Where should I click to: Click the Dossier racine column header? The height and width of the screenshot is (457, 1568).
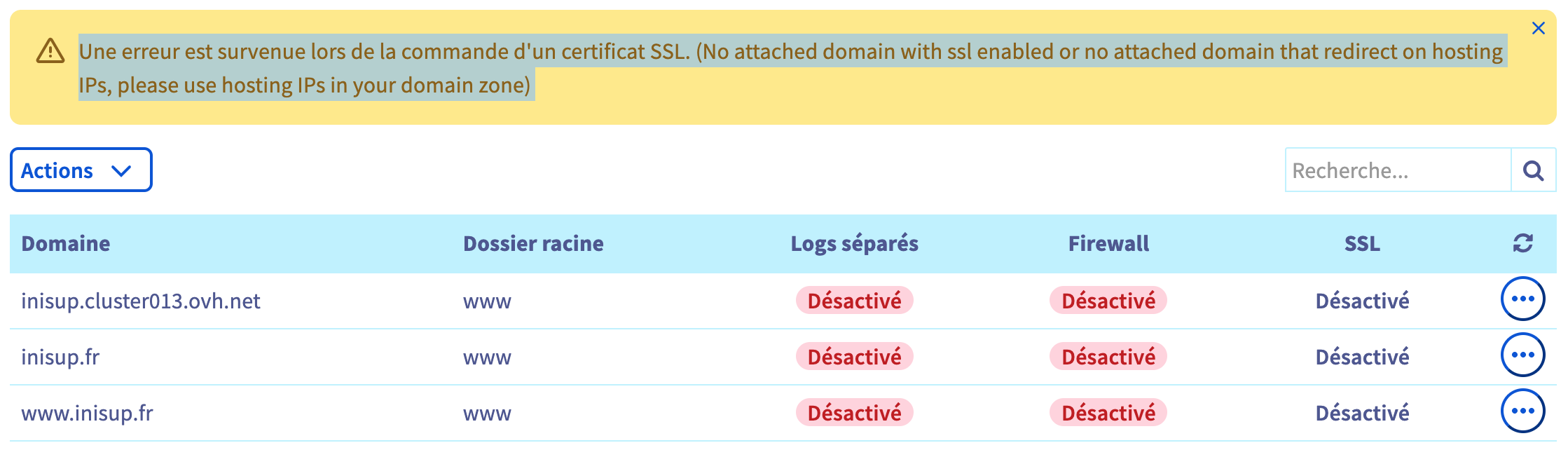coord(533,243)
